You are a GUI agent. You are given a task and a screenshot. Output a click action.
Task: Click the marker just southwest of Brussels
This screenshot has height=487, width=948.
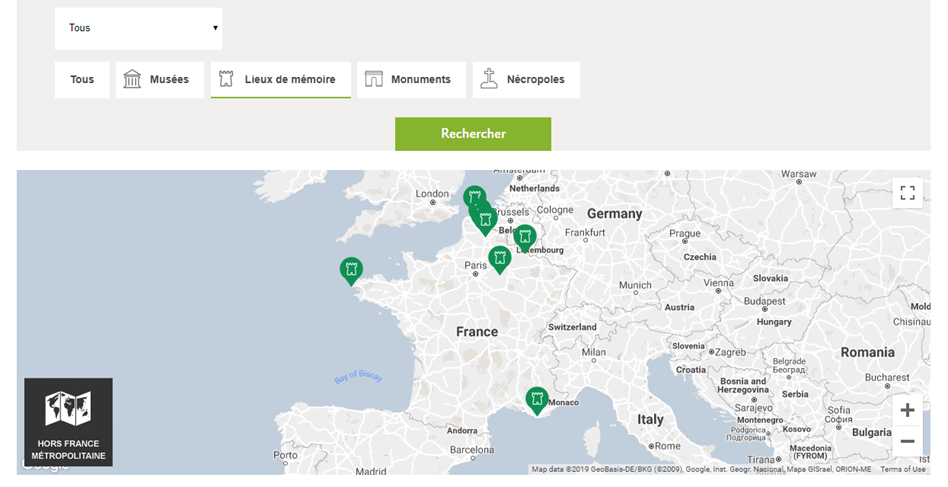(x=484, y=221)
